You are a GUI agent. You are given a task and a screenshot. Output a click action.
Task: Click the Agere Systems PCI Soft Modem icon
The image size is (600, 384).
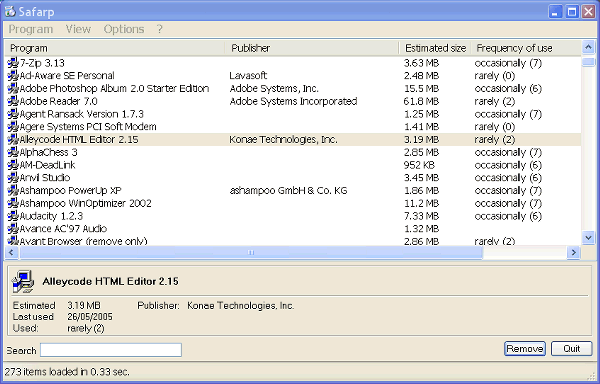[x=13, y=127]
